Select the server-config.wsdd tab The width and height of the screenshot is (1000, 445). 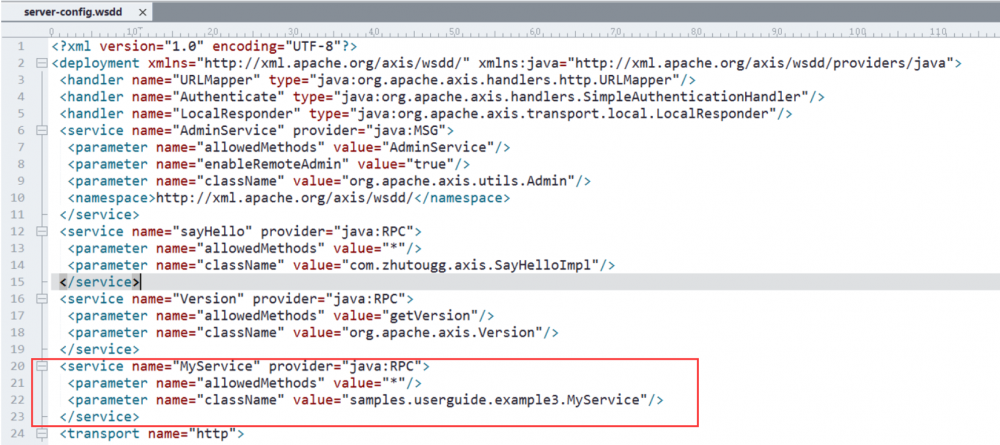pyautogui.click(x=75, y=12)
